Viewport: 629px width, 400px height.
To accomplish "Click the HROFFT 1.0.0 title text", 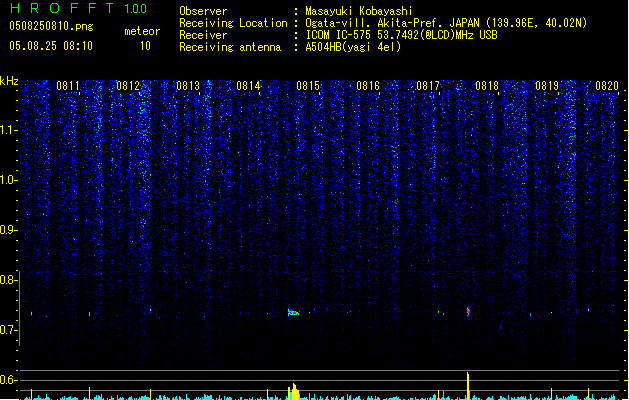I will tap(78, 8).
